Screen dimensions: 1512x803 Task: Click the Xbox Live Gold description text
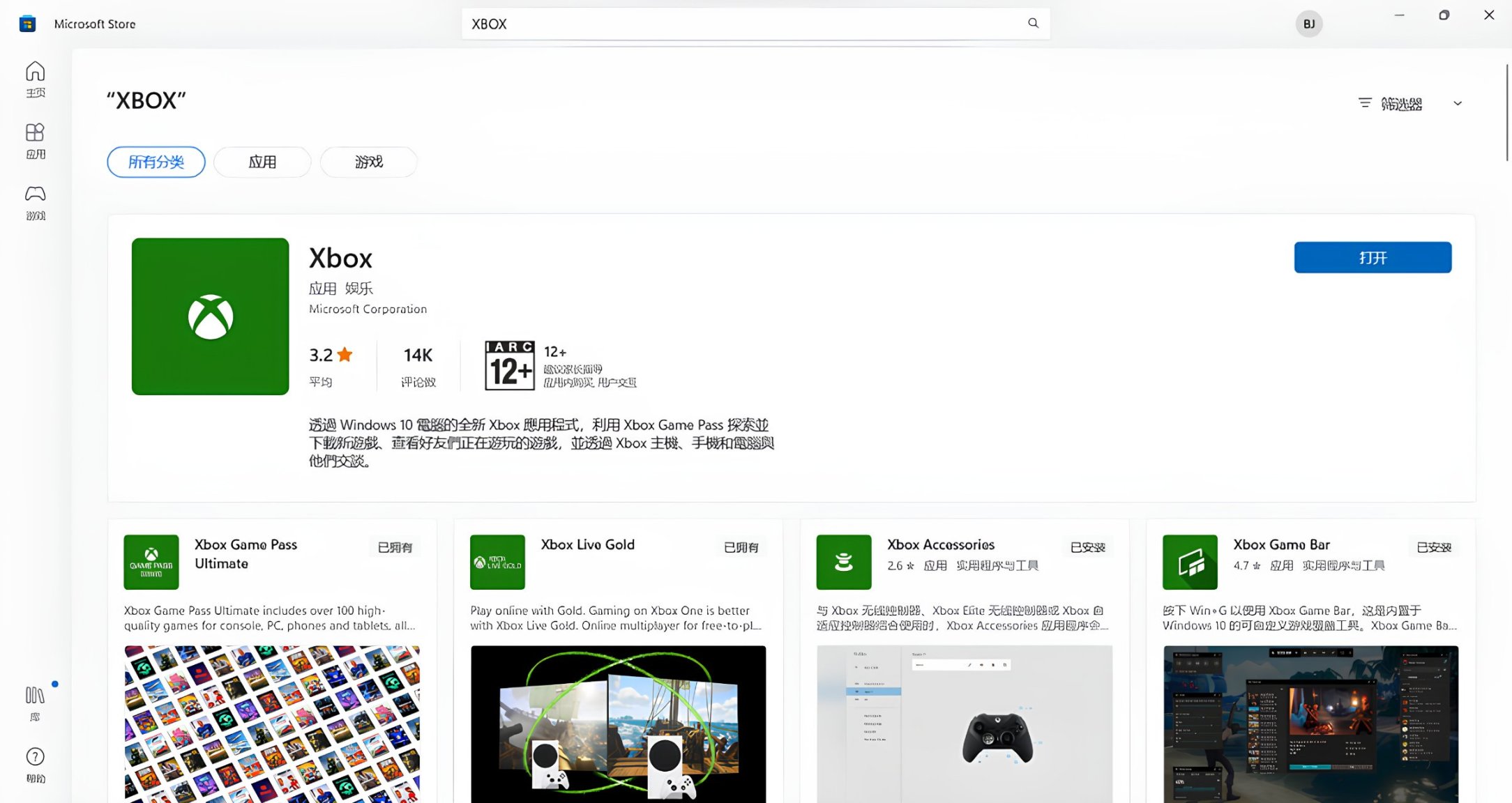pos(616,618)
